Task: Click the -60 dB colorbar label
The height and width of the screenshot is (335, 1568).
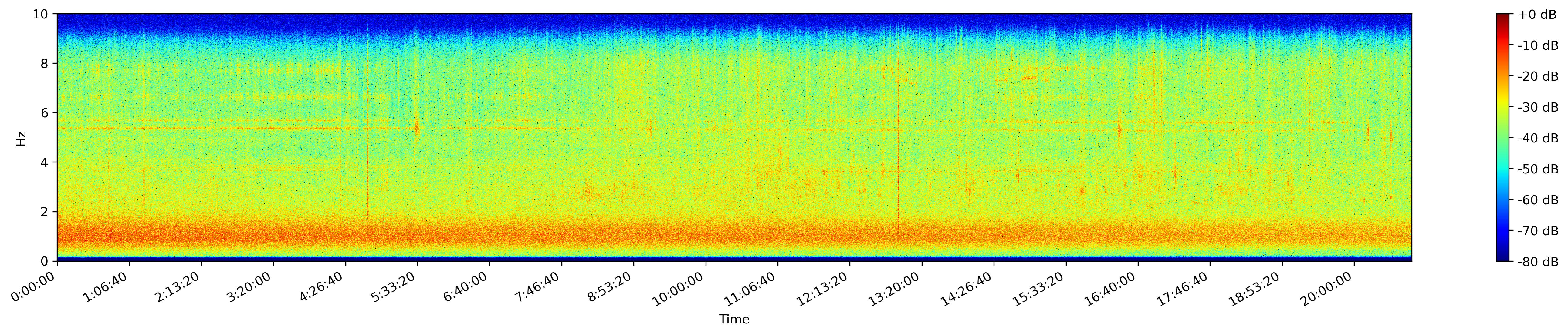Action: click(1538, 200)
